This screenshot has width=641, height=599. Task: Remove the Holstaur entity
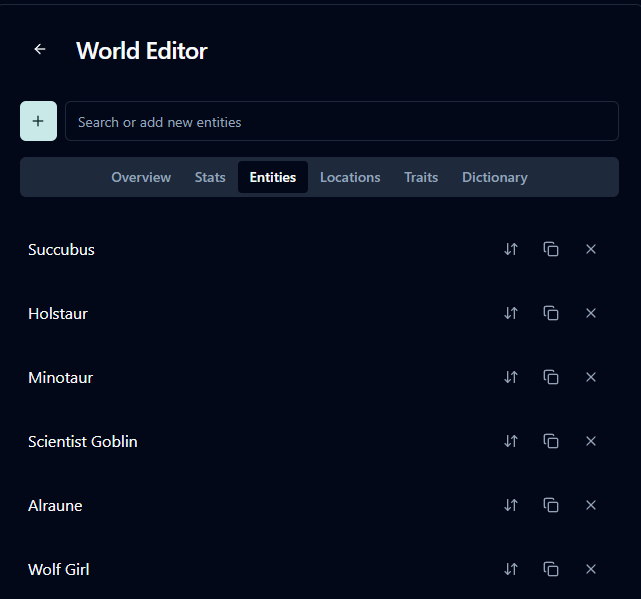591,313
